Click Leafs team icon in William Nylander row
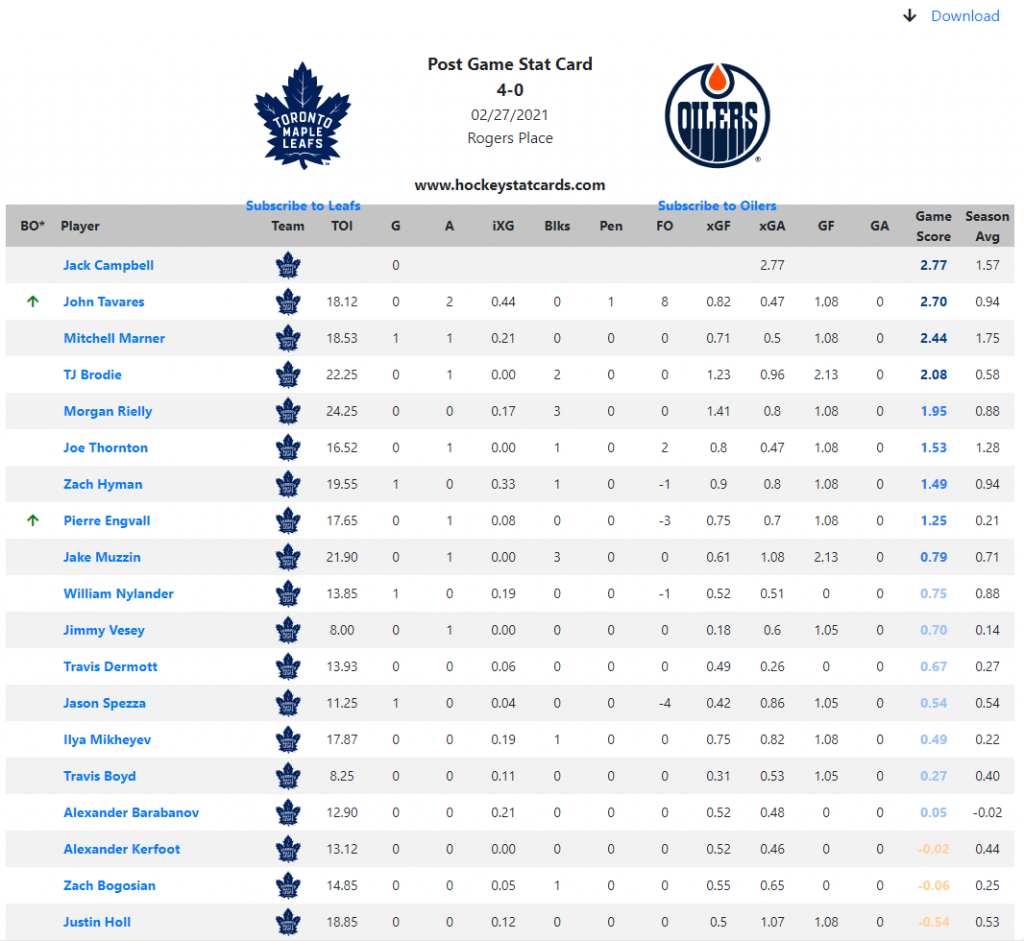 pos(288,594)
